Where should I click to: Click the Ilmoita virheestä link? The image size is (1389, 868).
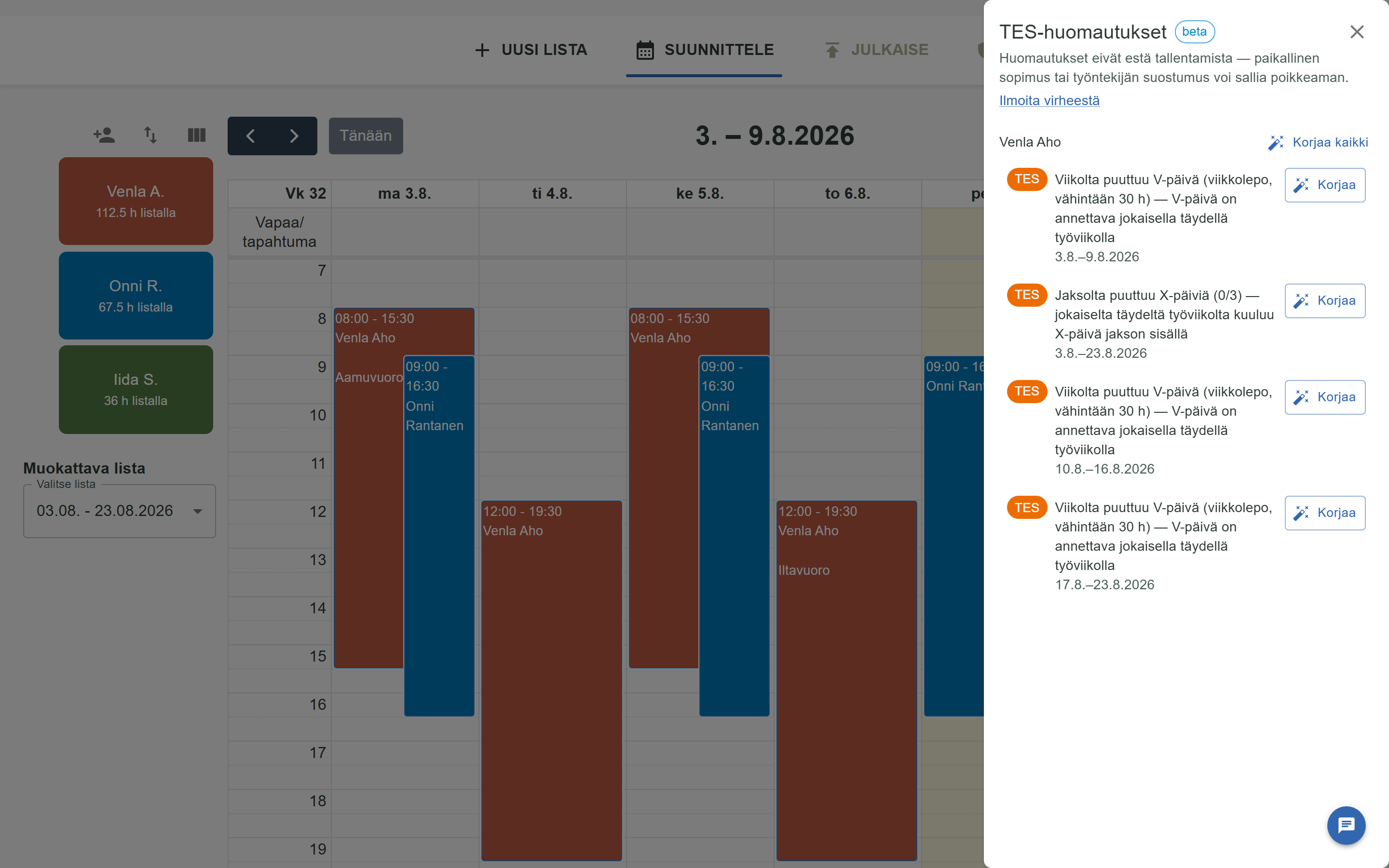click(1049, 100)
